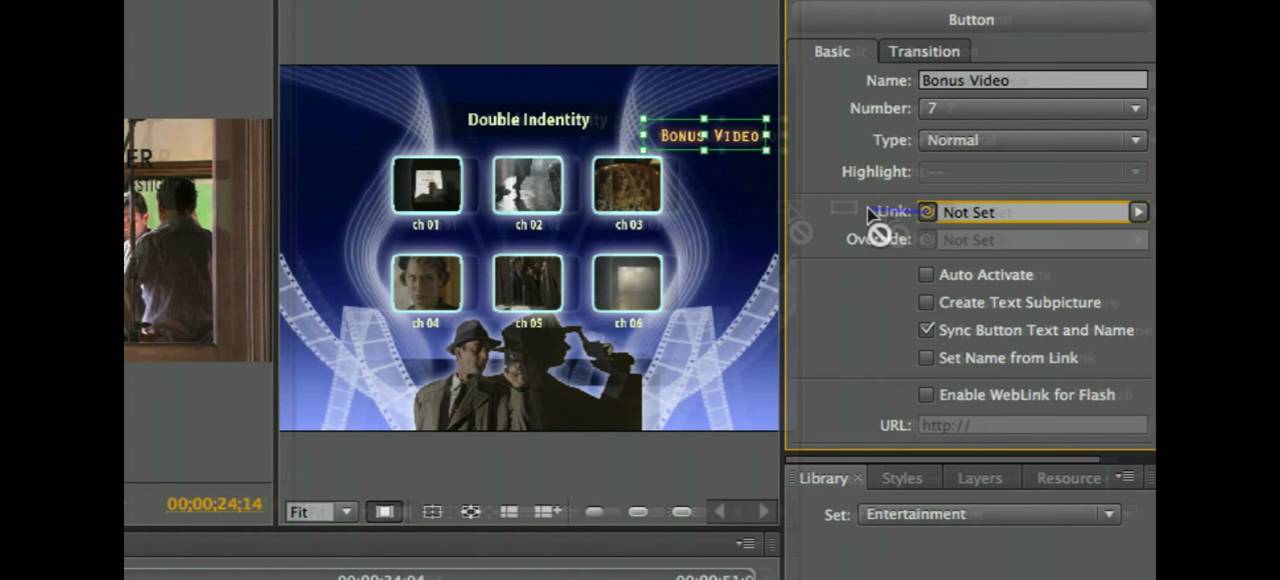Open the Set dropdown showing Entertainment

[x=989, y=514]
